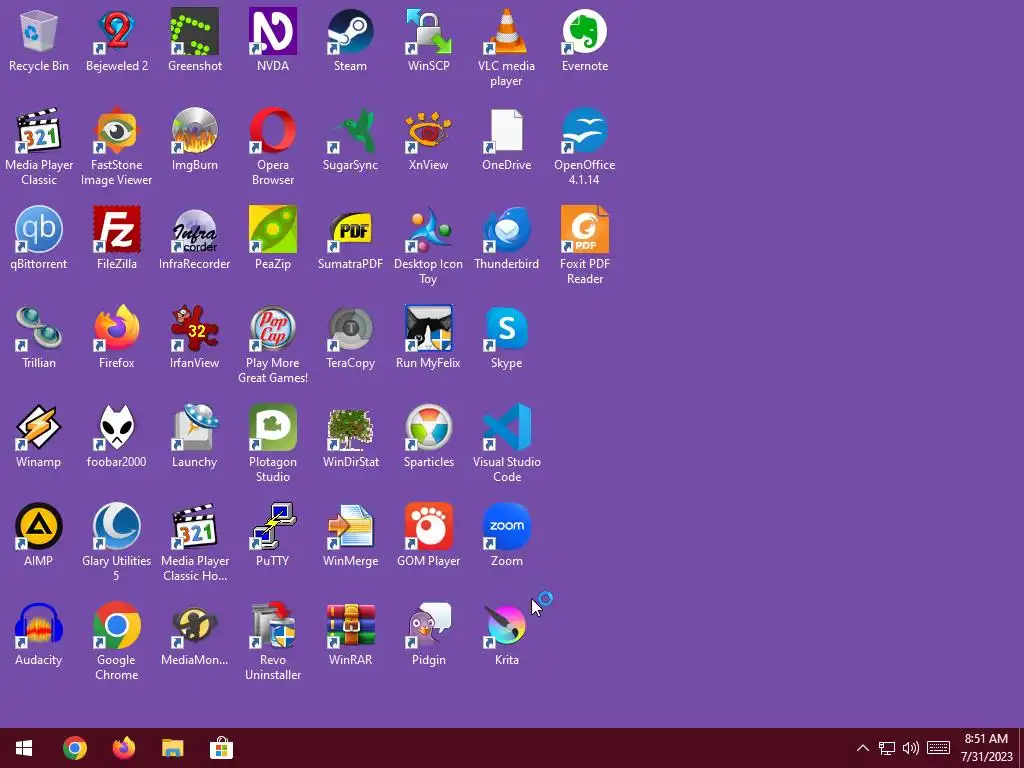1024x768 pixels.
Task: Select the PuTTY icon
Action: click(x=272, y=526)
